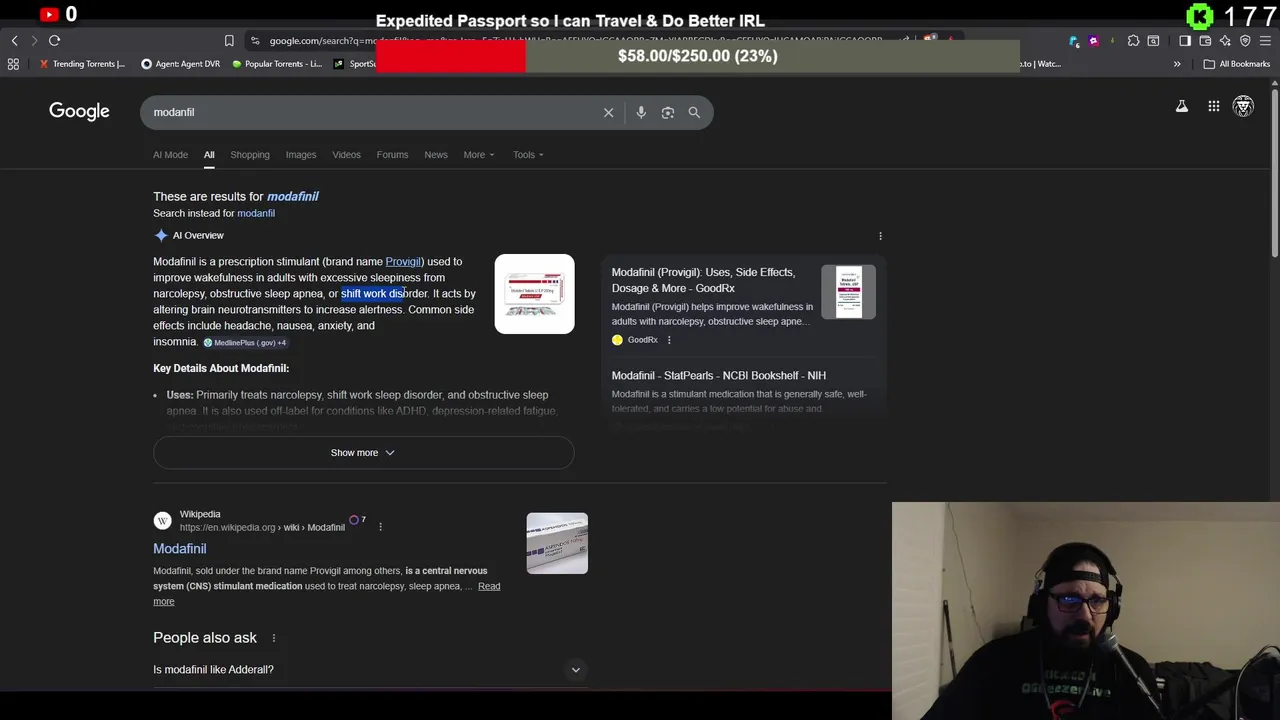
Task: Show hidden bookmarks overflow chevron
Action: pyautogui.click(x=1177, y=64)
